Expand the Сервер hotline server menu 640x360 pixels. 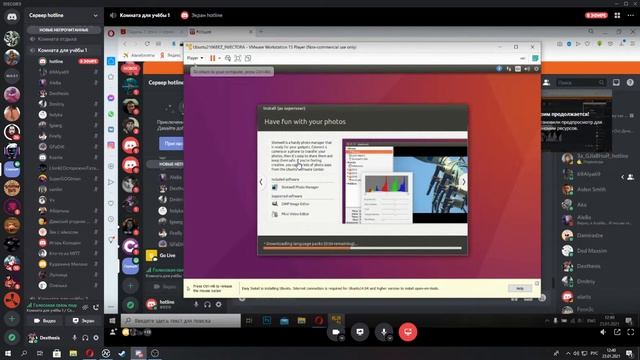coord(95,16)
